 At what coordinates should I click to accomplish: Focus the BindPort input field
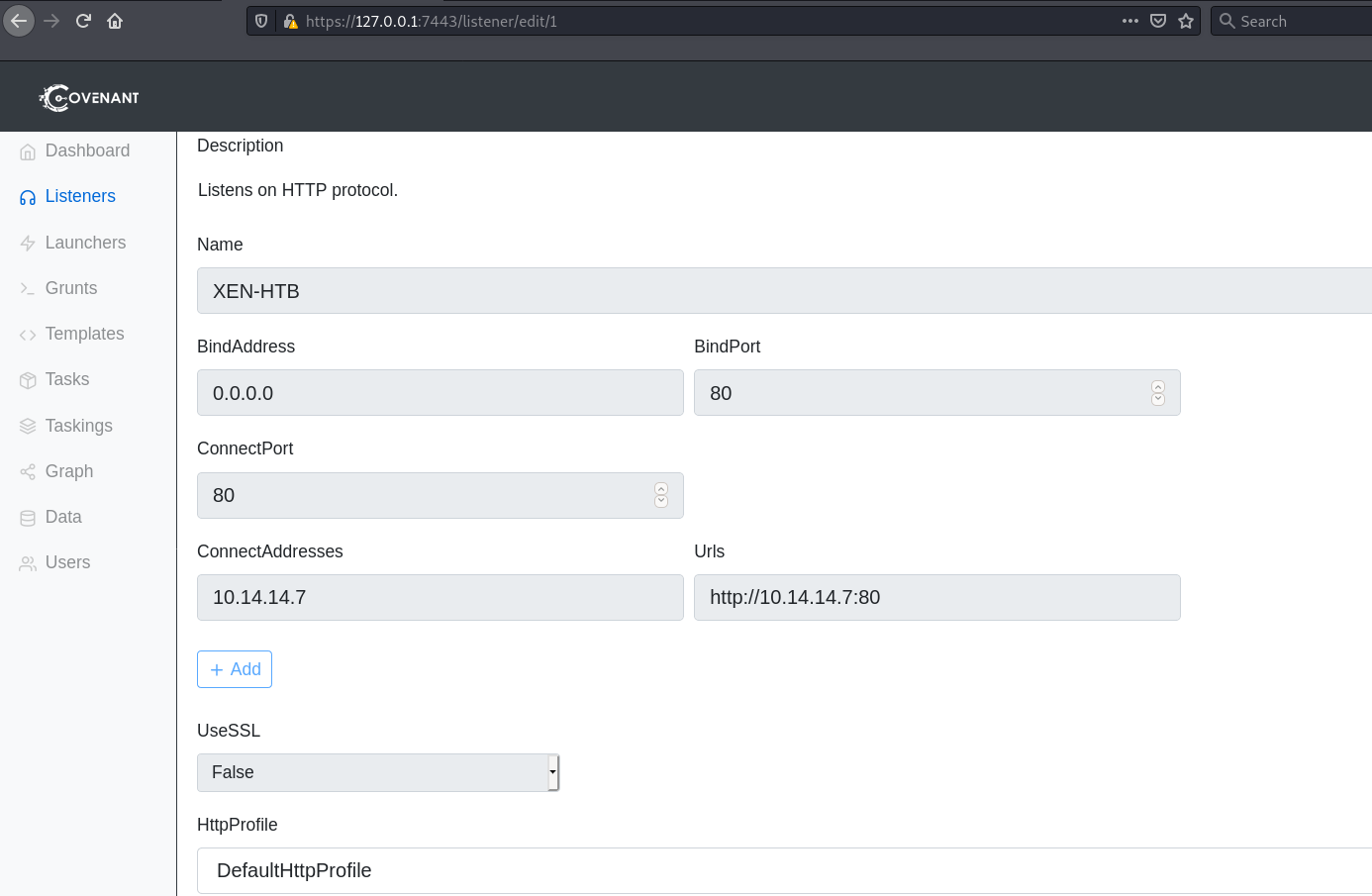[x=937, y=393]
